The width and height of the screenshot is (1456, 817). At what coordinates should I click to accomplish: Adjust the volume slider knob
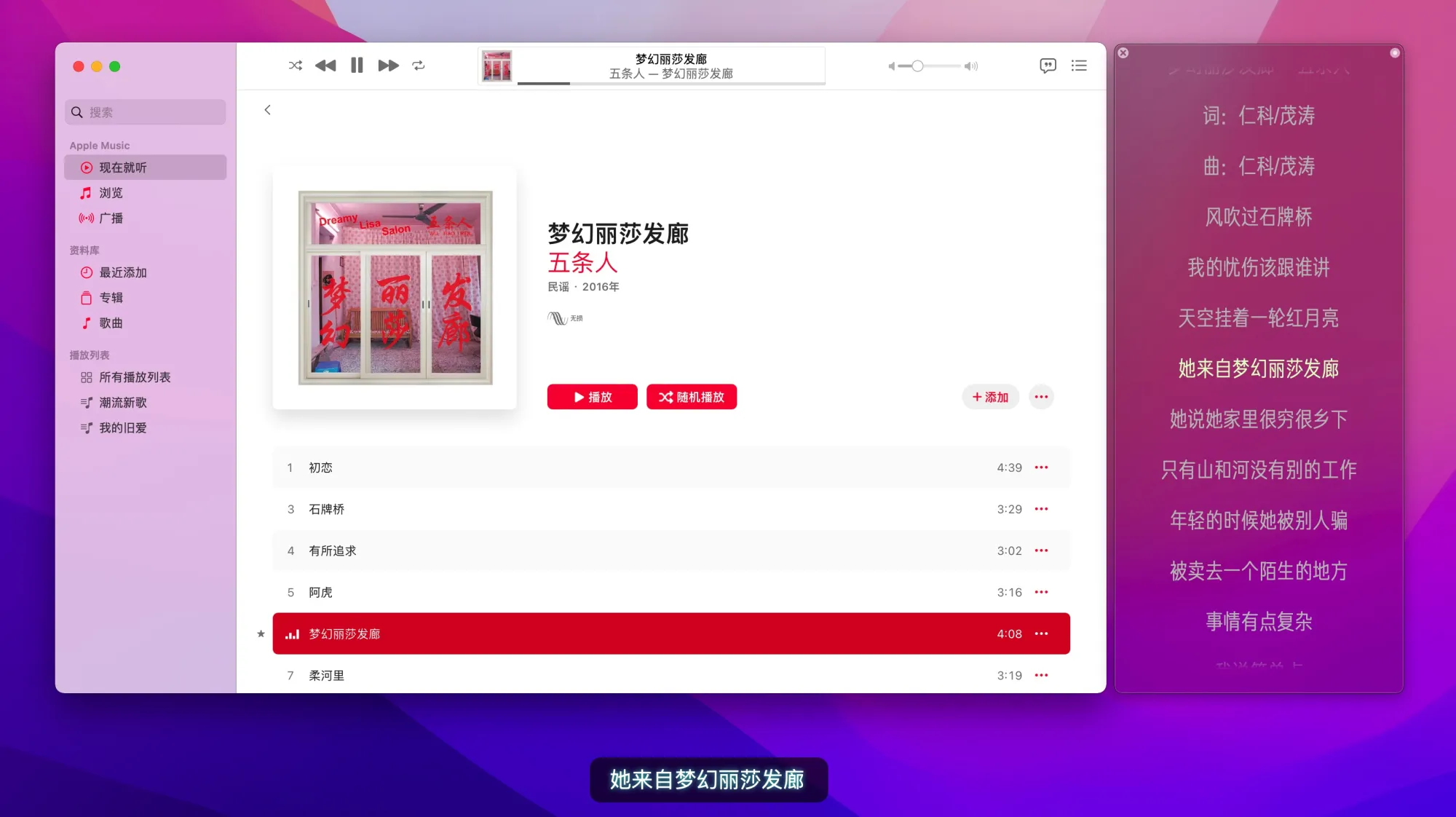tap(917, 66)
